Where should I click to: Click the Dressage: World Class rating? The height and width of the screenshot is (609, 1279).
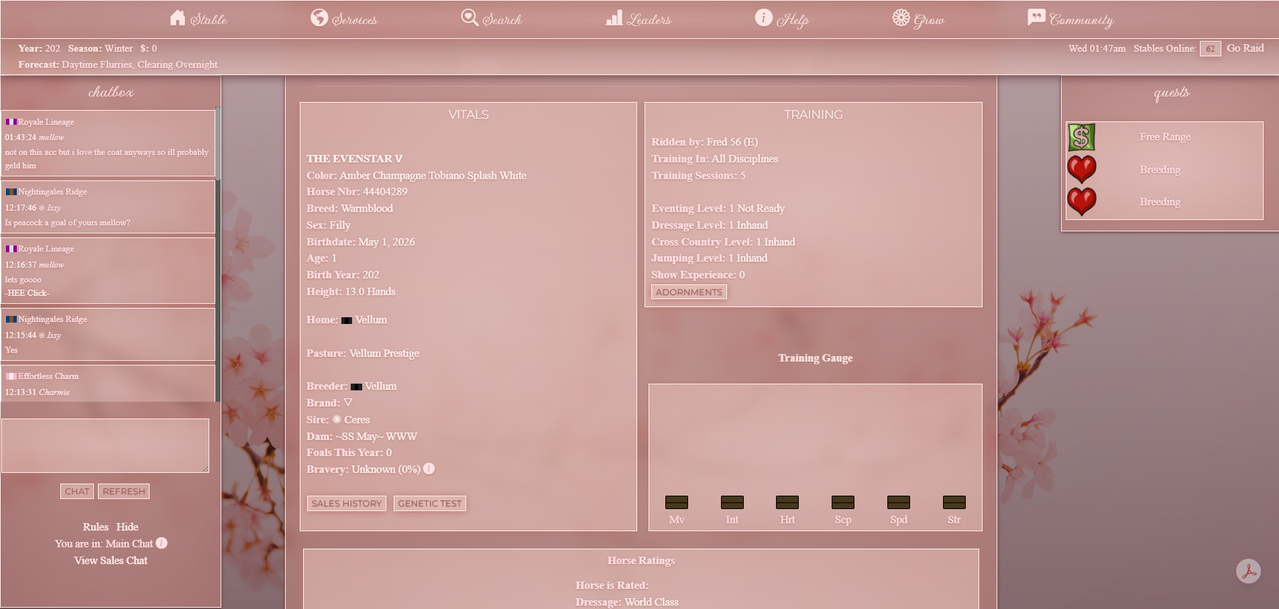point(627,602)
